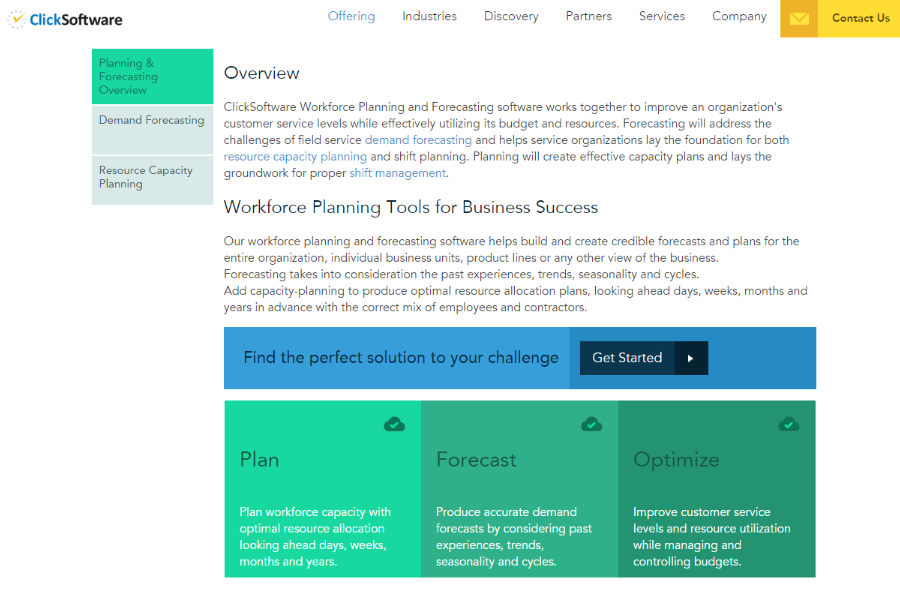The width and height of the screenshot is (900, 600).
Task: Open the Offering menu
Action: [351, 16]
